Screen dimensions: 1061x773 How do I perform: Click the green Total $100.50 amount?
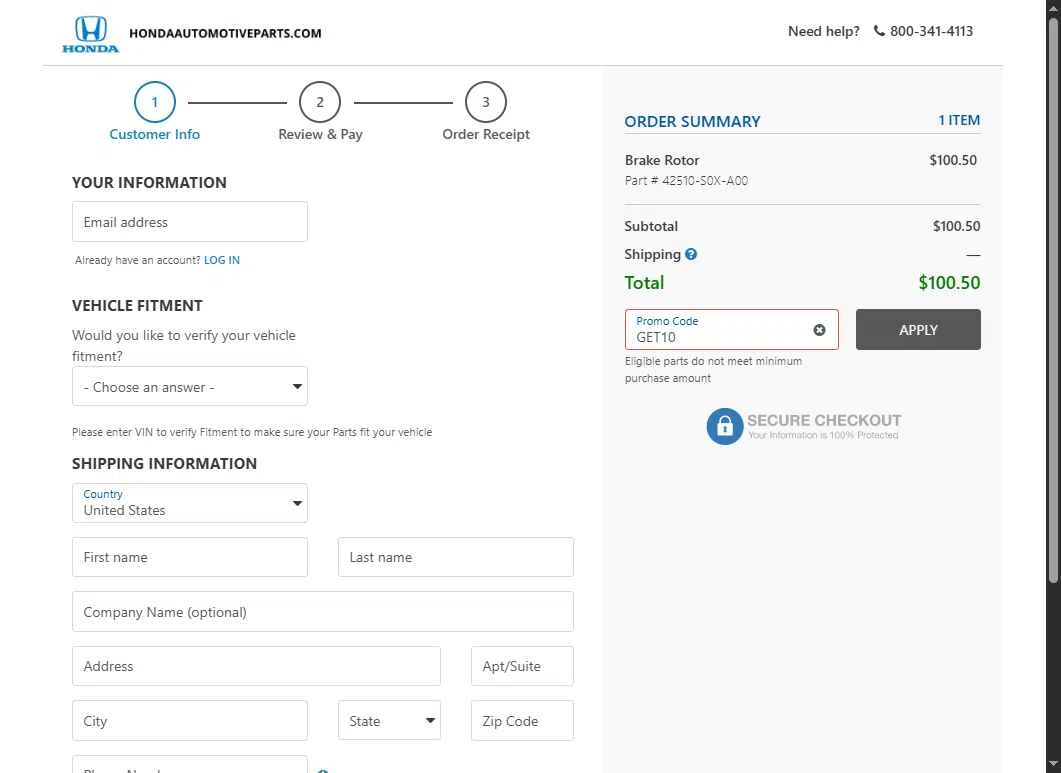(x=949, y=282)
